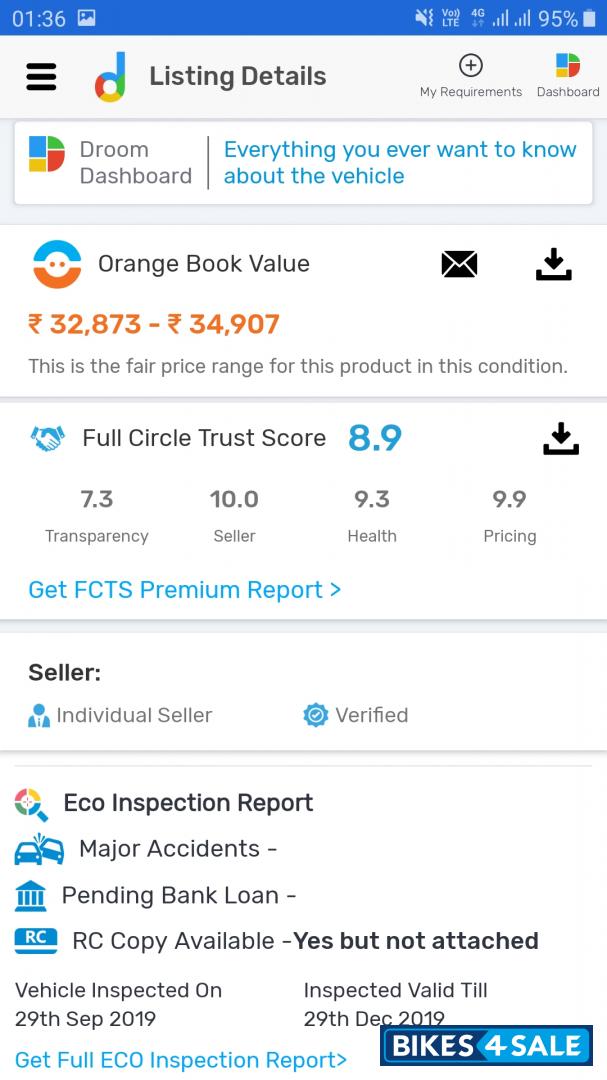Tap the Transparency score 7.3

click(x=96, y=499)
